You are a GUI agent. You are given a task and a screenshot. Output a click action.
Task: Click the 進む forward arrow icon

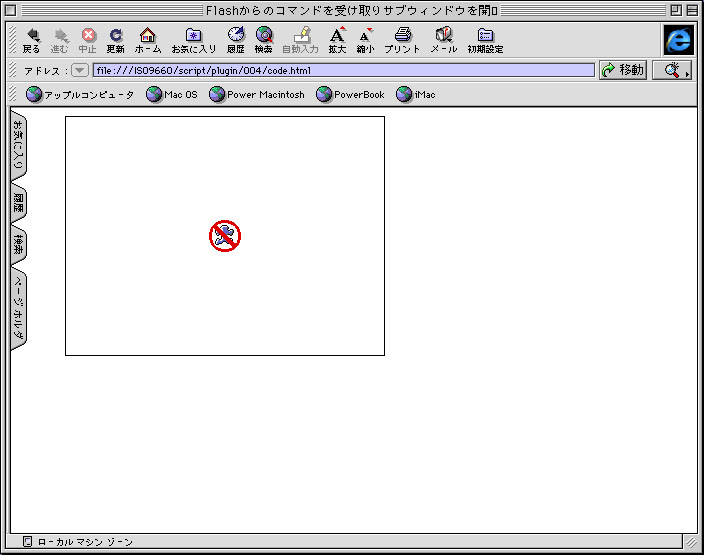click(59, 40)
